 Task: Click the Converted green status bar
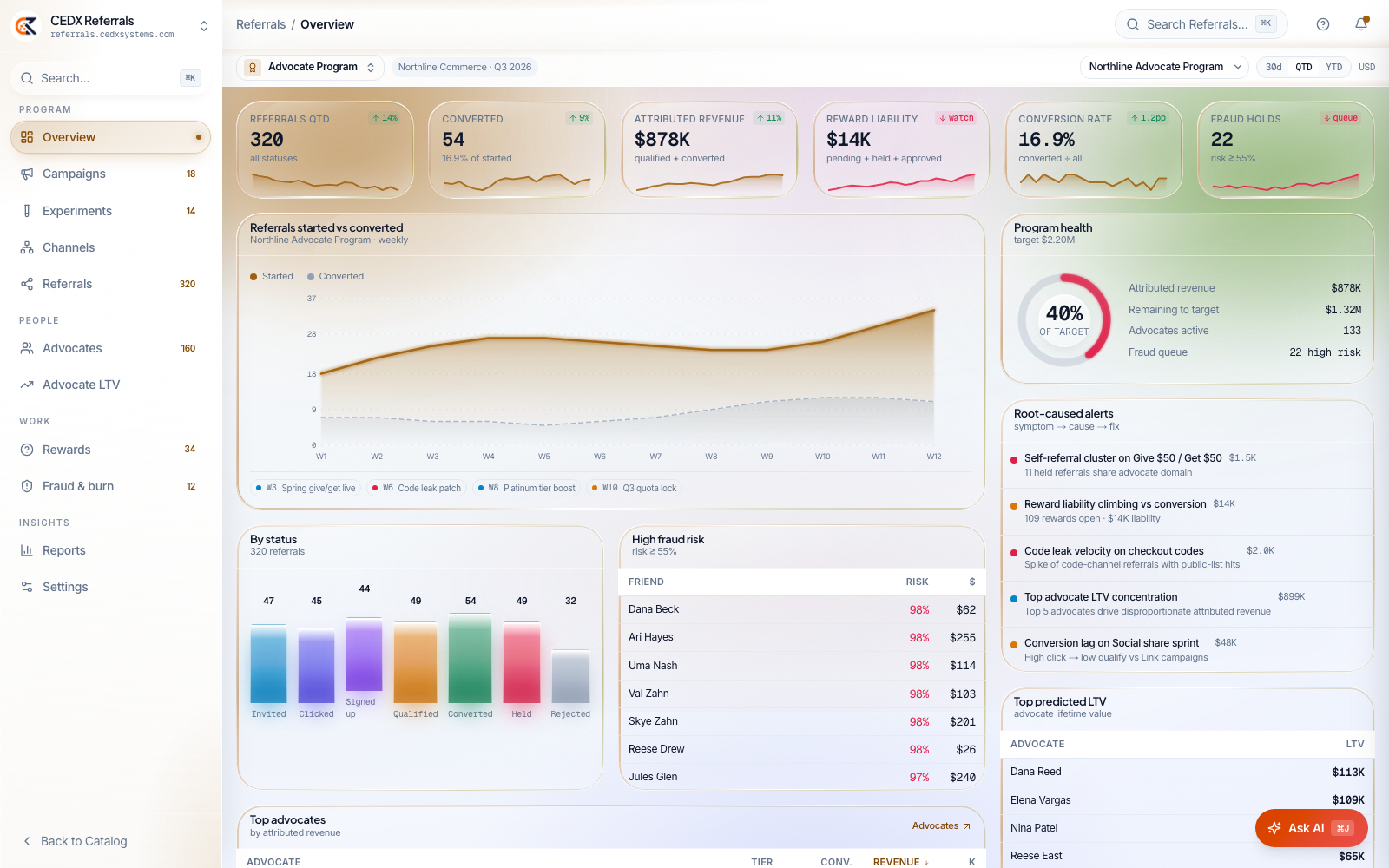[x=470, y=658]
